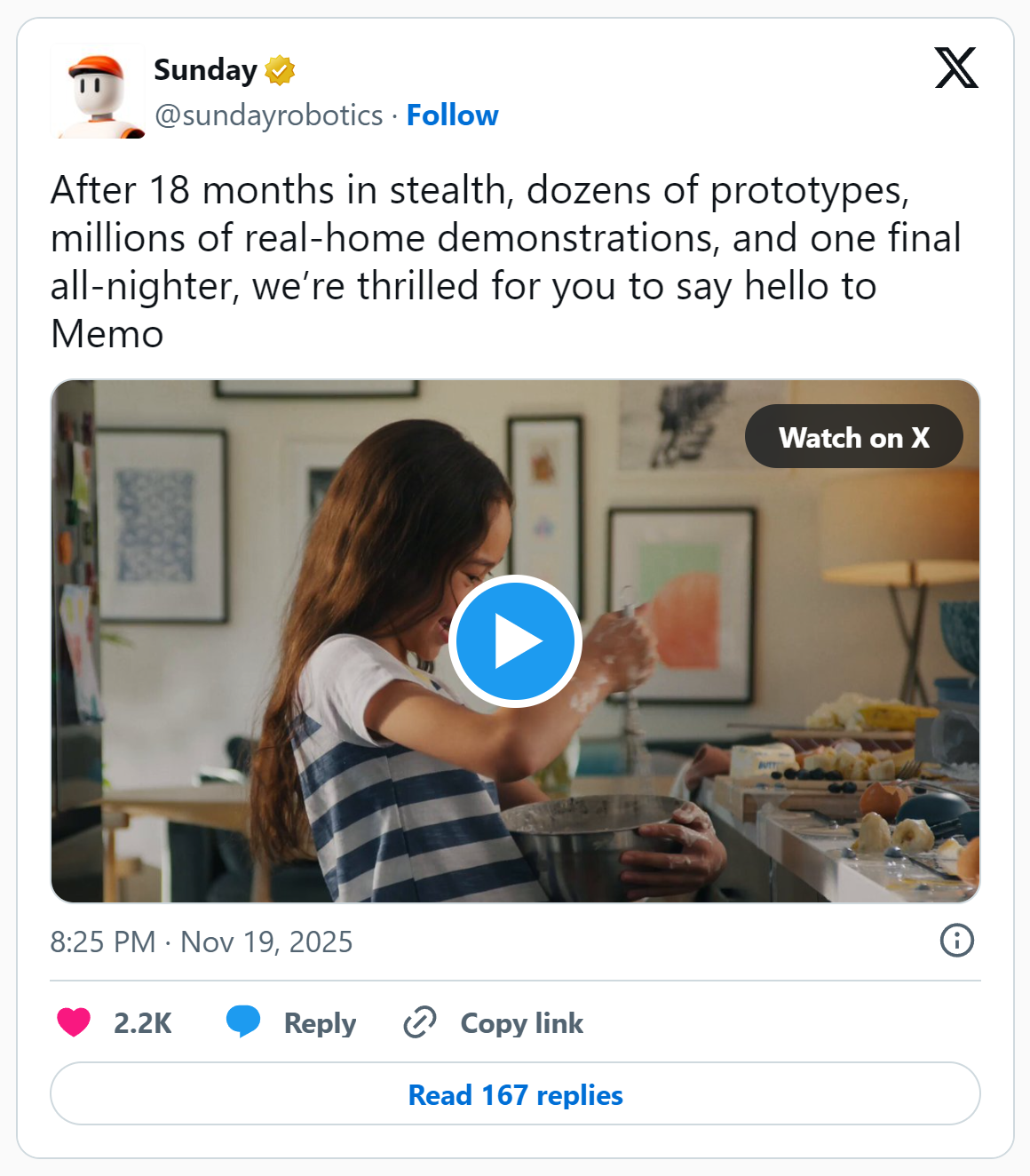Follow the sundayrobotics account

(452, 115)
